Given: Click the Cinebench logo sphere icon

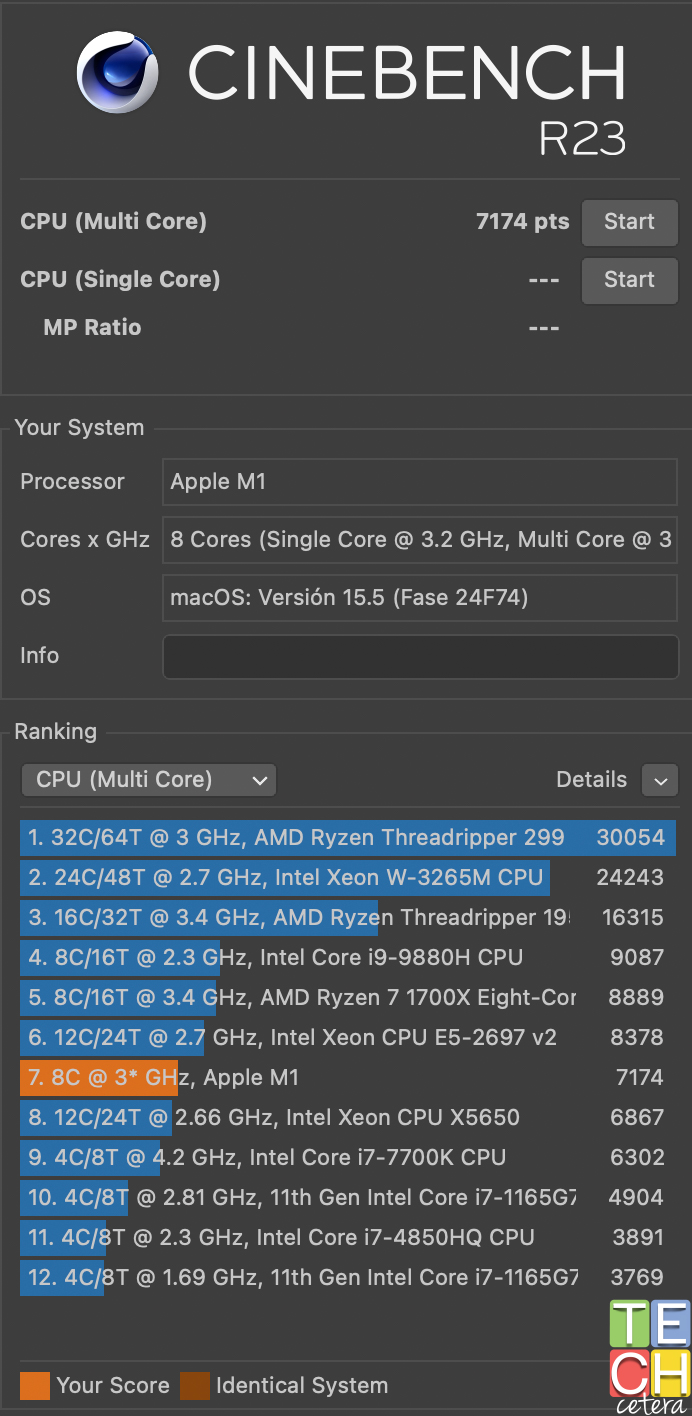Looking at the screenshot, I should coord(118,72).
